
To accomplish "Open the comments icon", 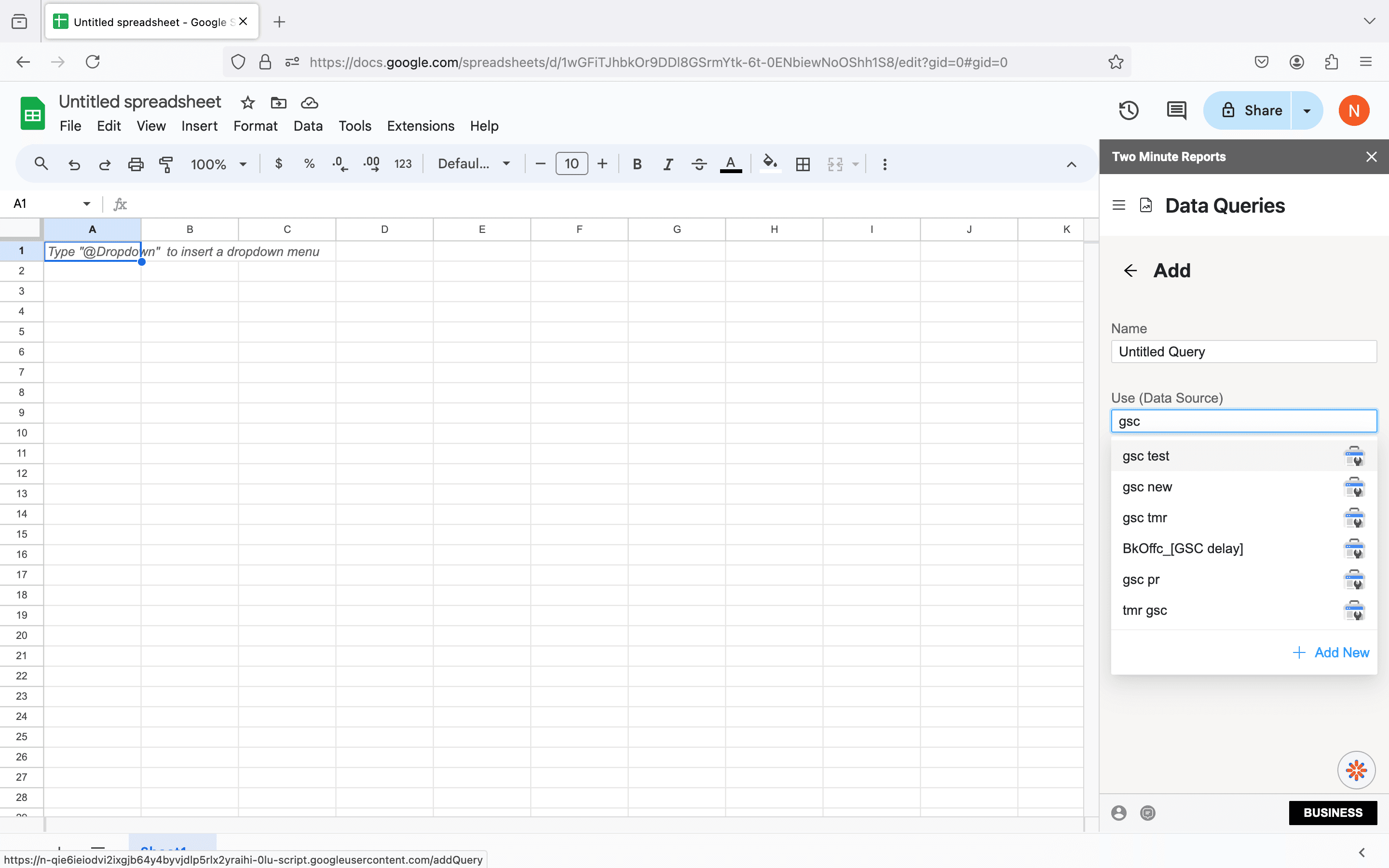I will point(1176,110).
